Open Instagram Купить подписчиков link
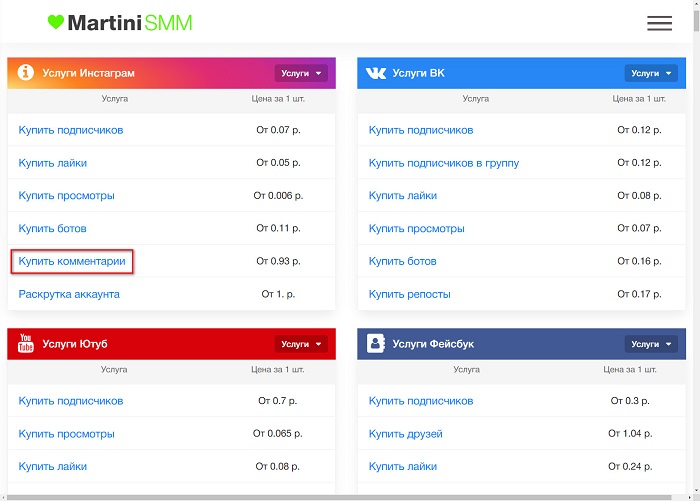This screenshot has height=501, width=700. (71, 130)
